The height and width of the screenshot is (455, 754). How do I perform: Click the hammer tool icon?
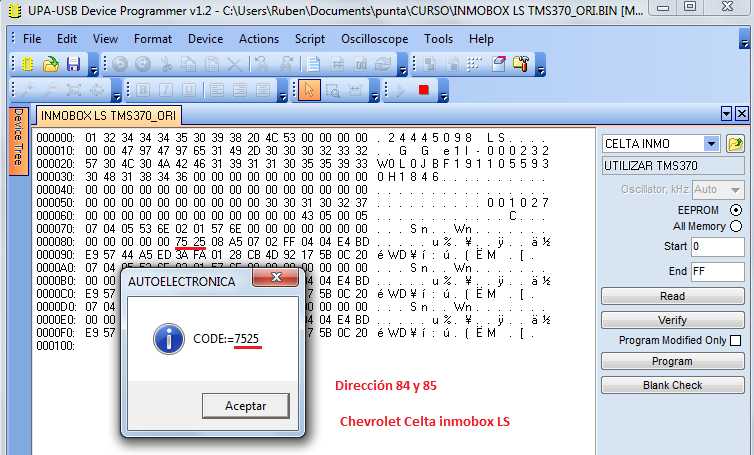click(520, 64)
